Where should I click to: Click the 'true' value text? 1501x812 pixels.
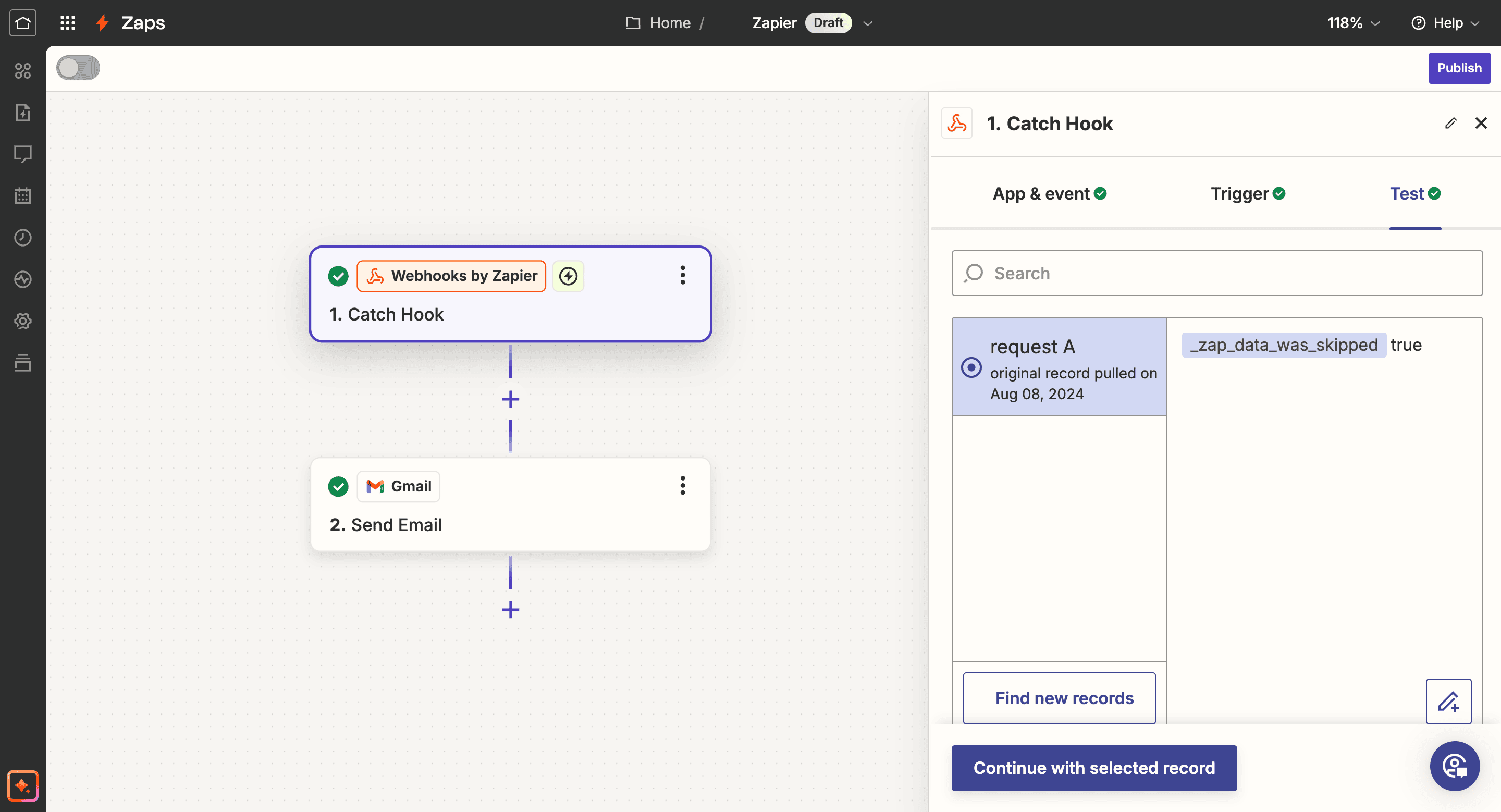click(x=1406, y=345)
